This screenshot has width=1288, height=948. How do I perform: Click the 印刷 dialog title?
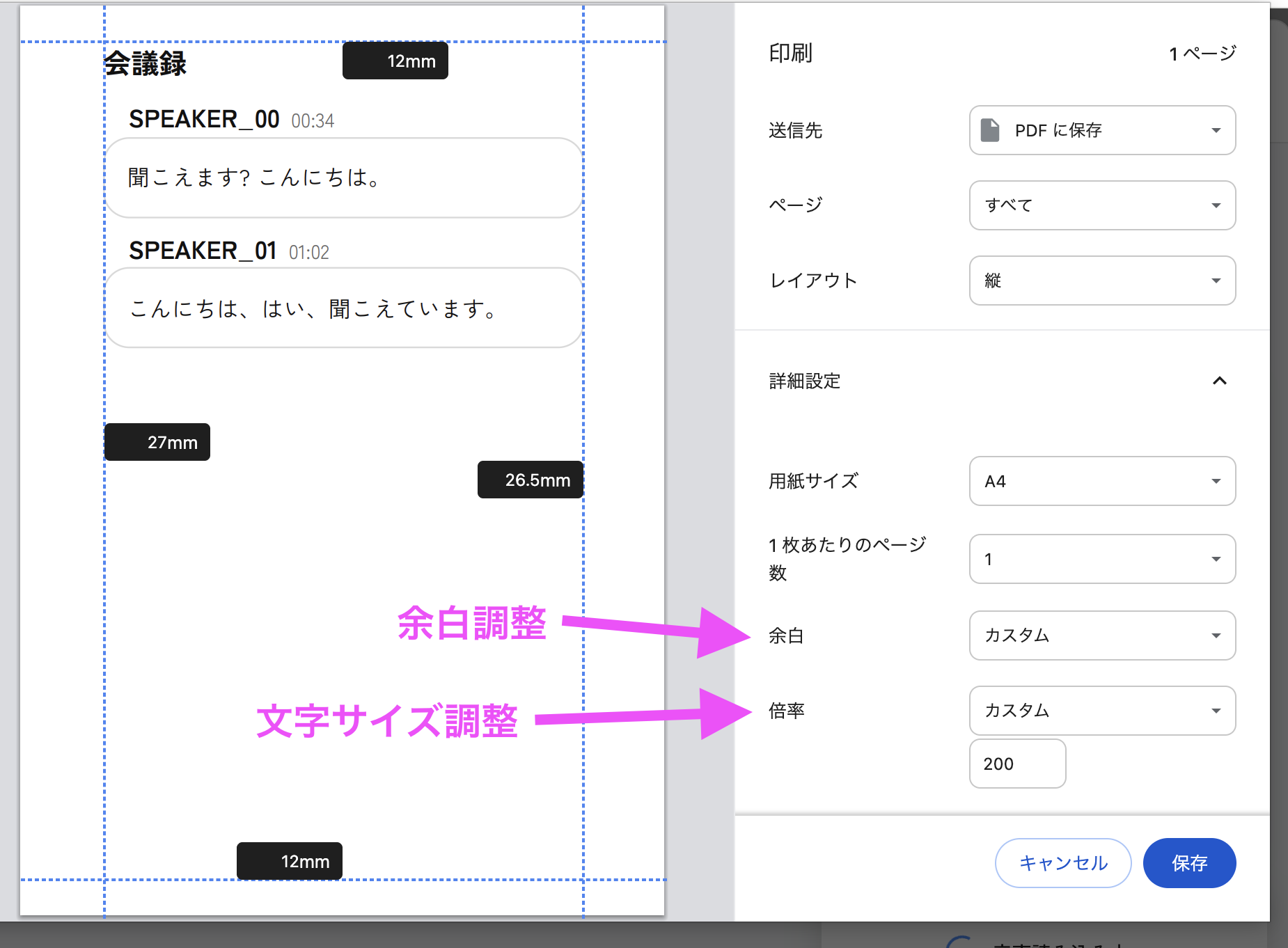coord(790,53)
